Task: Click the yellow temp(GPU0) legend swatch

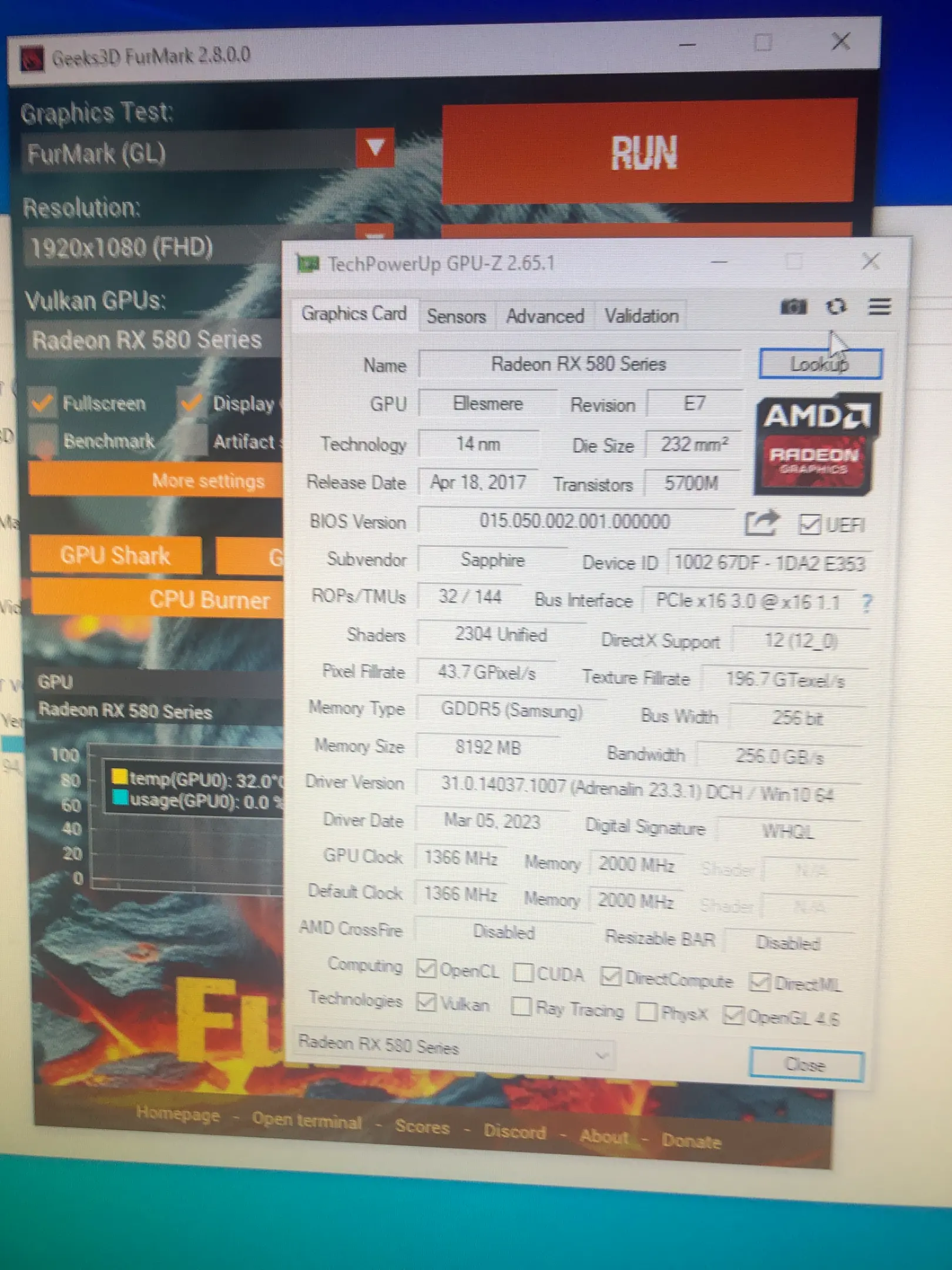Action: tap(120, 776)
